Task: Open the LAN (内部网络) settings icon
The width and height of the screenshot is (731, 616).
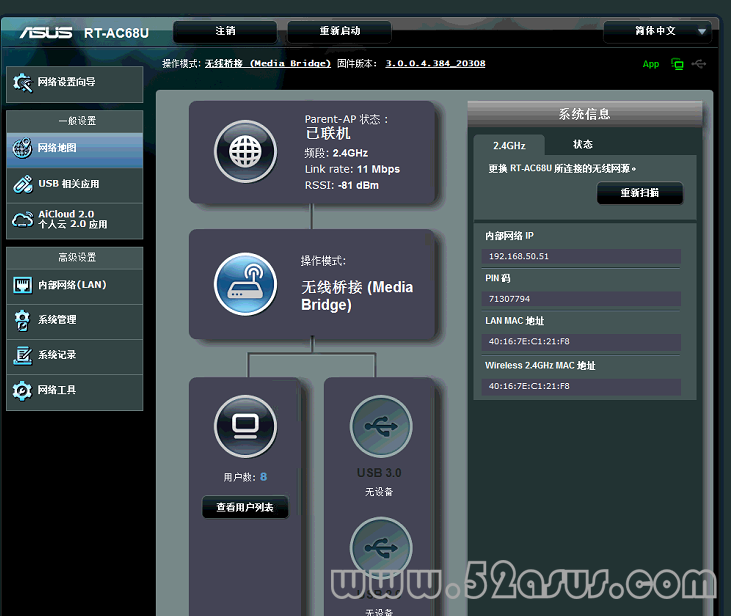Action: click(22, 285)
